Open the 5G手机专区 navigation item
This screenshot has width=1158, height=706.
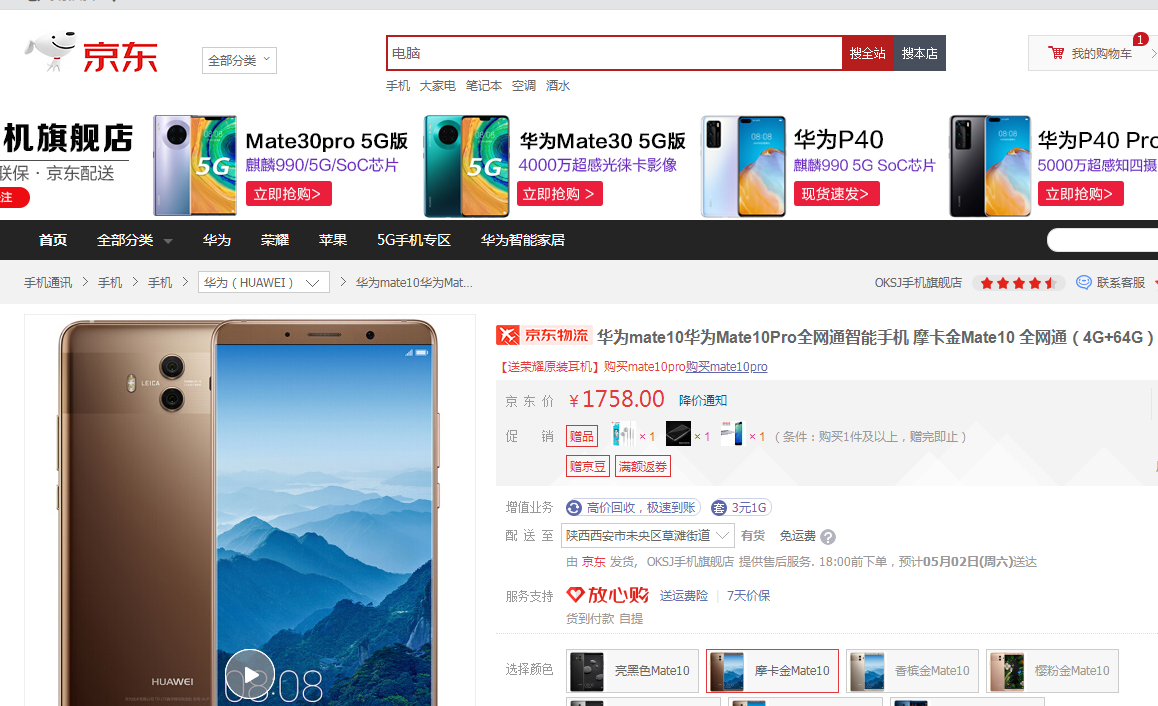[414, 240]
